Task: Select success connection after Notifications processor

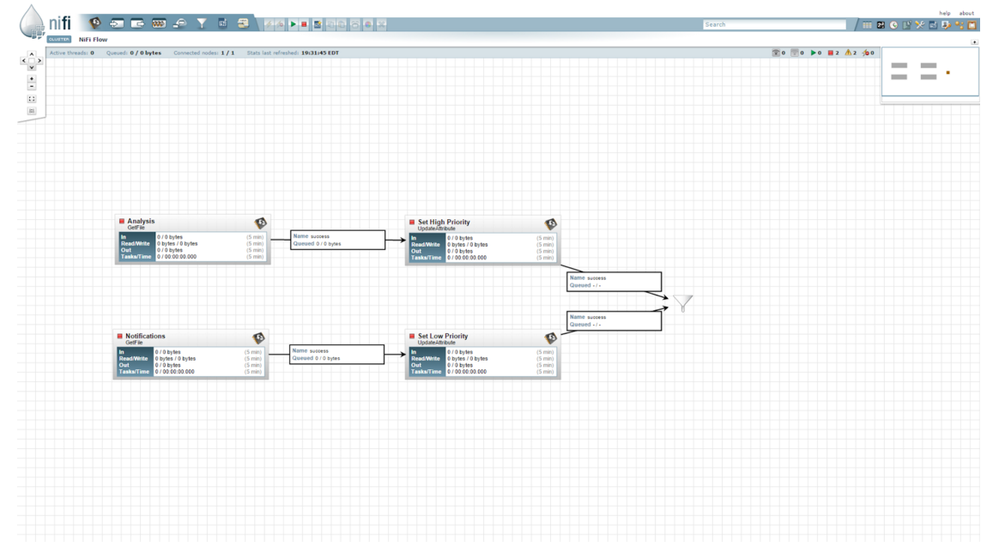Action: point(336,354)
